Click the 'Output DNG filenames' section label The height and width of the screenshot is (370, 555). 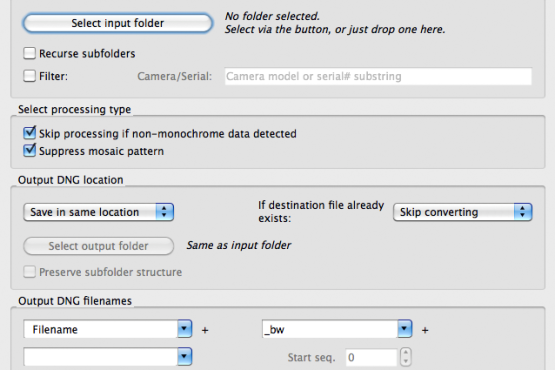(75, 301)
